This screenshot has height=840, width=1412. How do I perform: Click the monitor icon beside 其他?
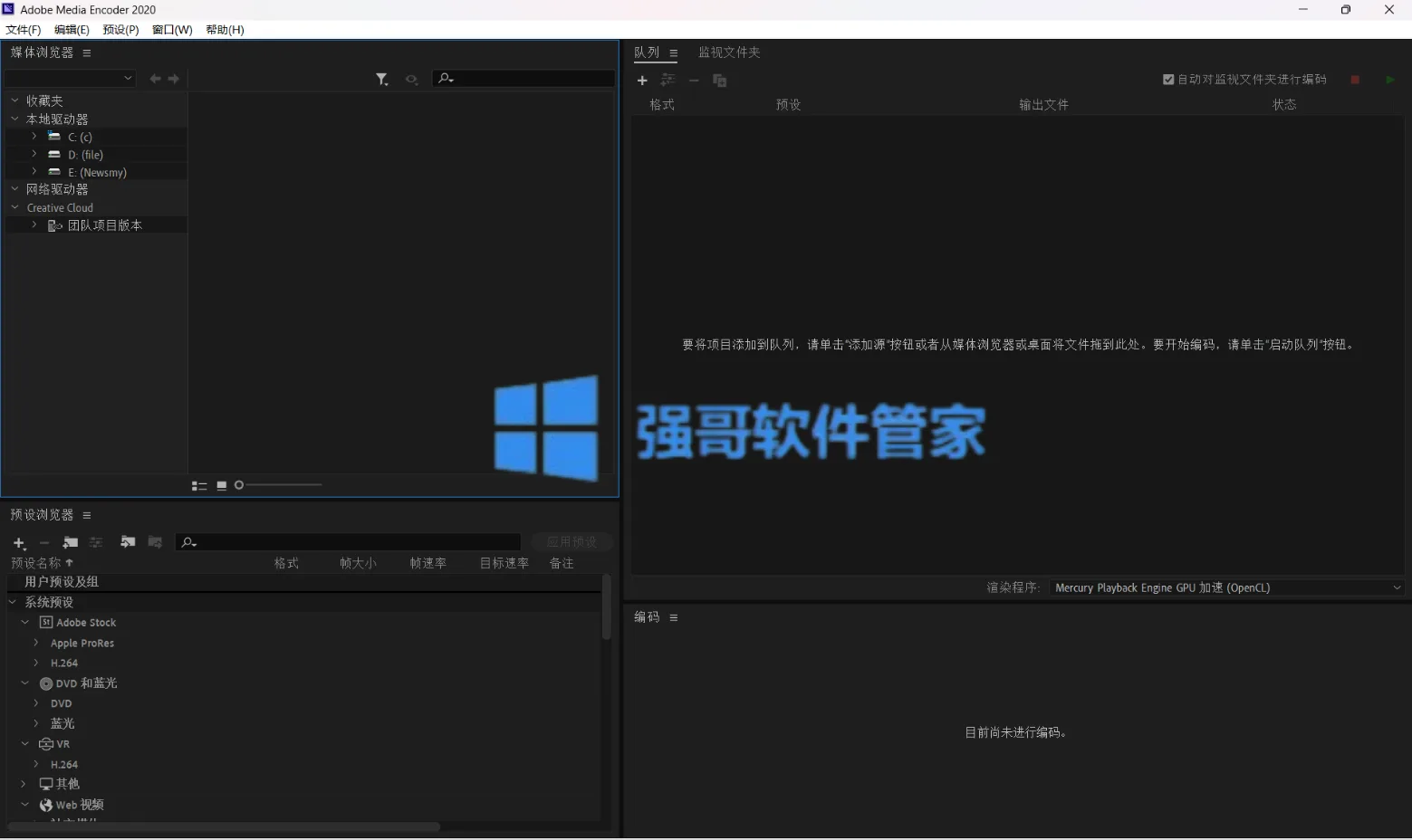(46, 784)
